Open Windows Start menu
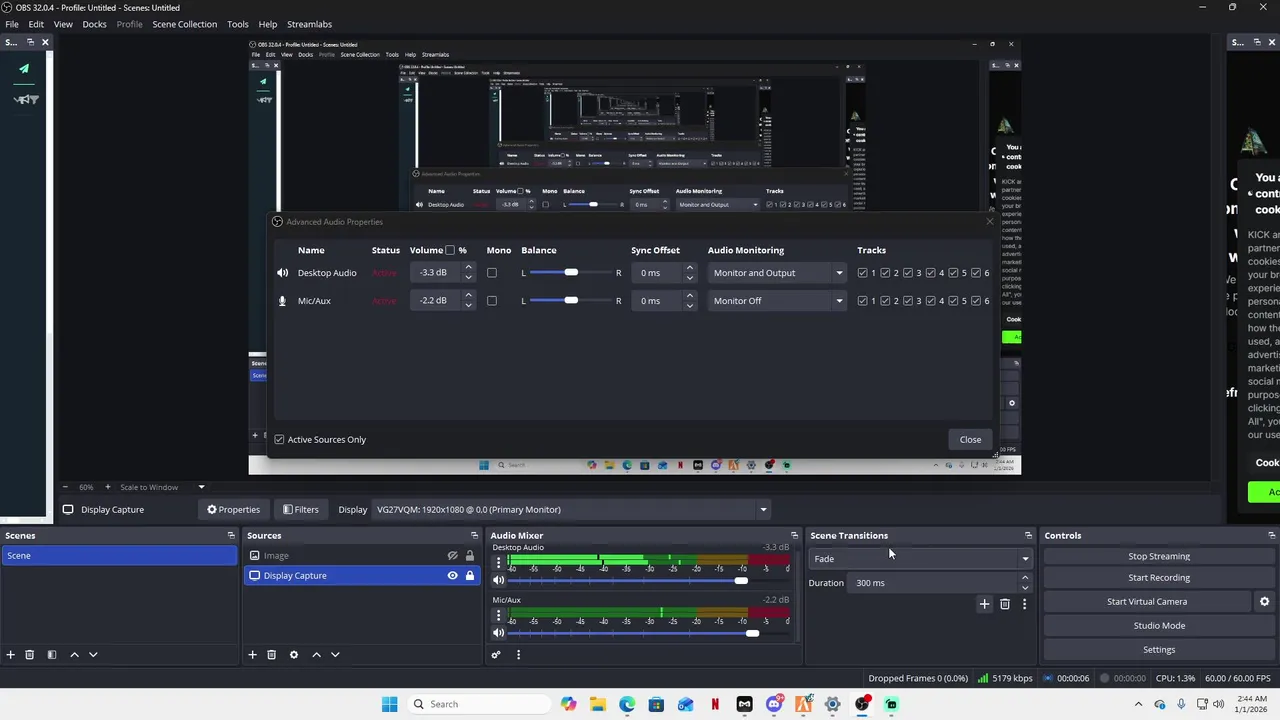The image size is (1280, 720). pyautogui.click(x=389, y=704)
